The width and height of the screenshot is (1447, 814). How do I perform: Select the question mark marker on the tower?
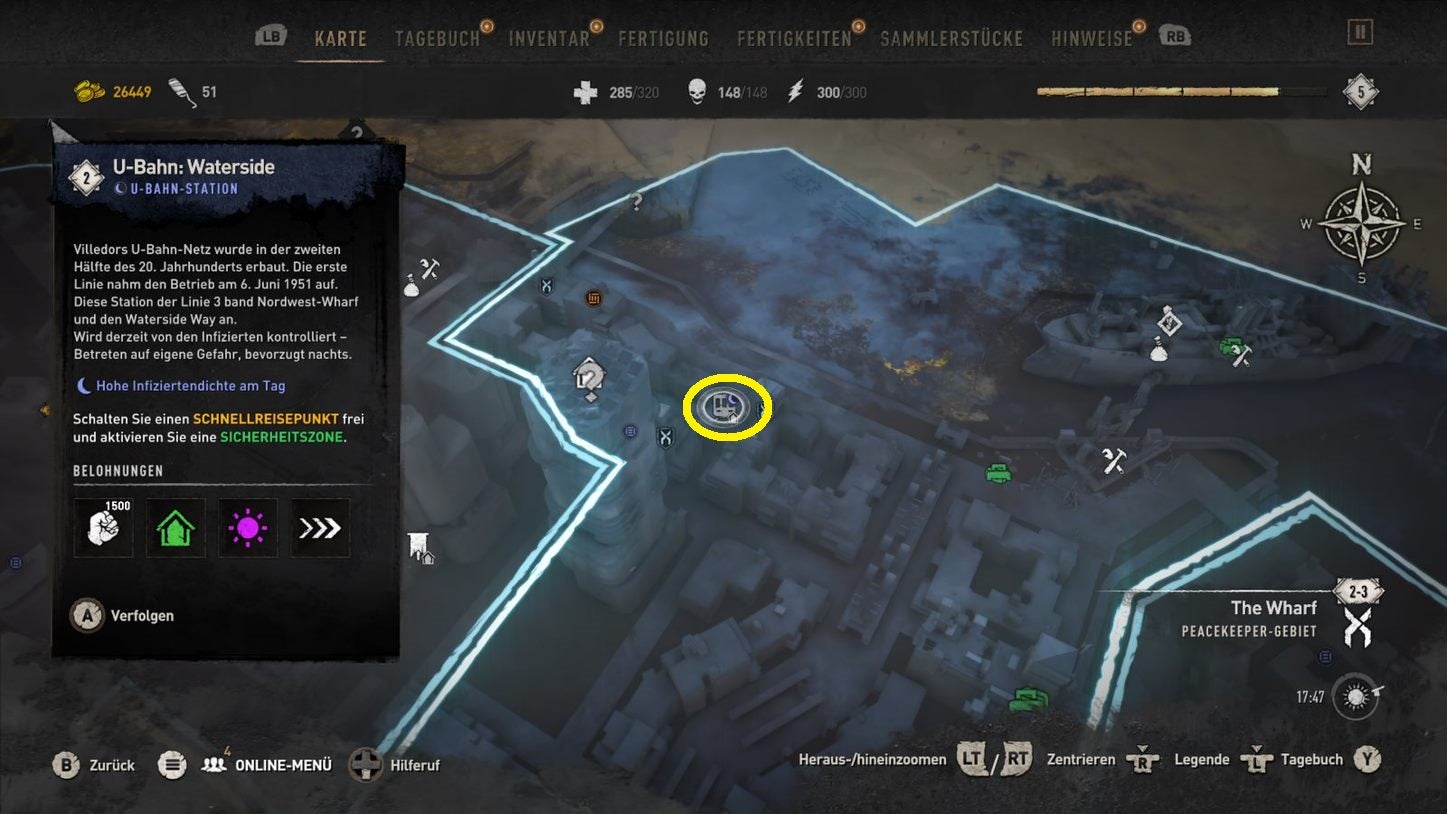tap(589, 378)
